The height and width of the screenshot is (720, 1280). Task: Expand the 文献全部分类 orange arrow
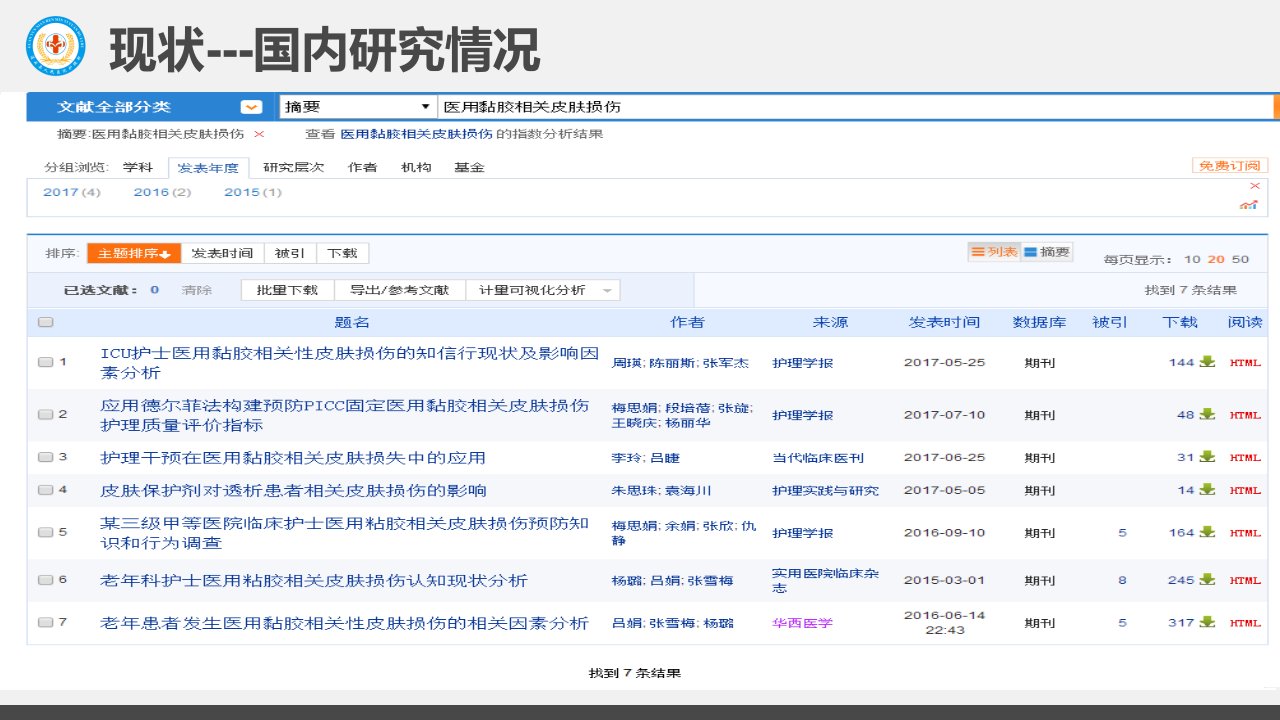pos(252,107)
